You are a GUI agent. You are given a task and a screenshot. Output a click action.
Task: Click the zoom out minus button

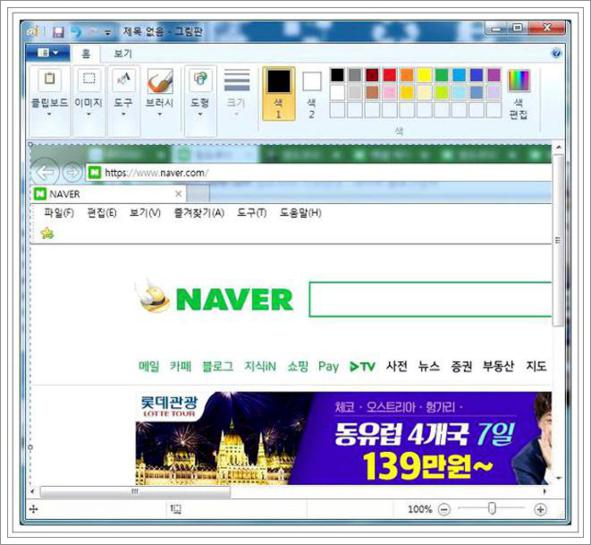(x=444, y=510)
